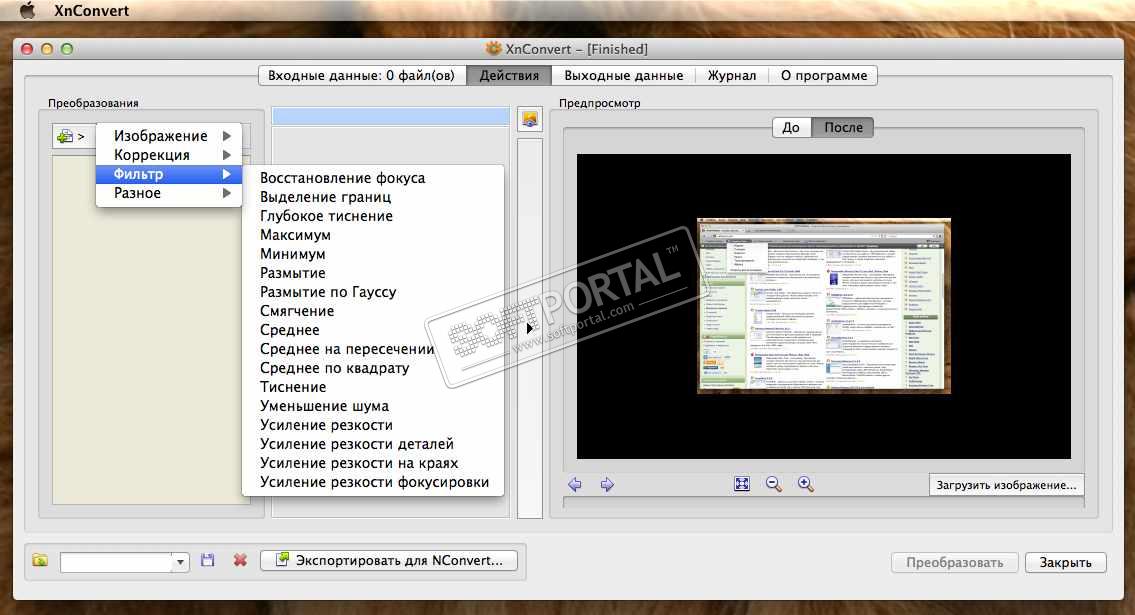Click the Add action icon button
This screenshot has height=615, width=1135.
[x=72, y=136]
